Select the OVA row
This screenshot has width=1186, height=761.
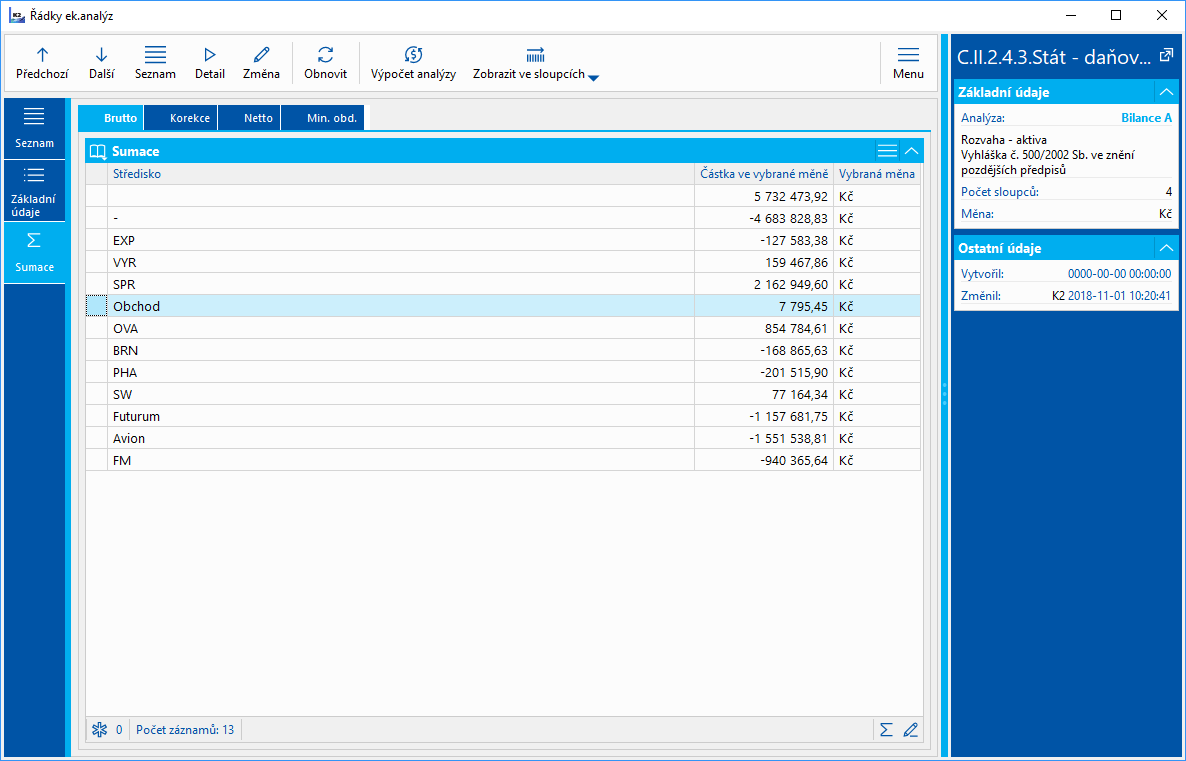[503, 328]
